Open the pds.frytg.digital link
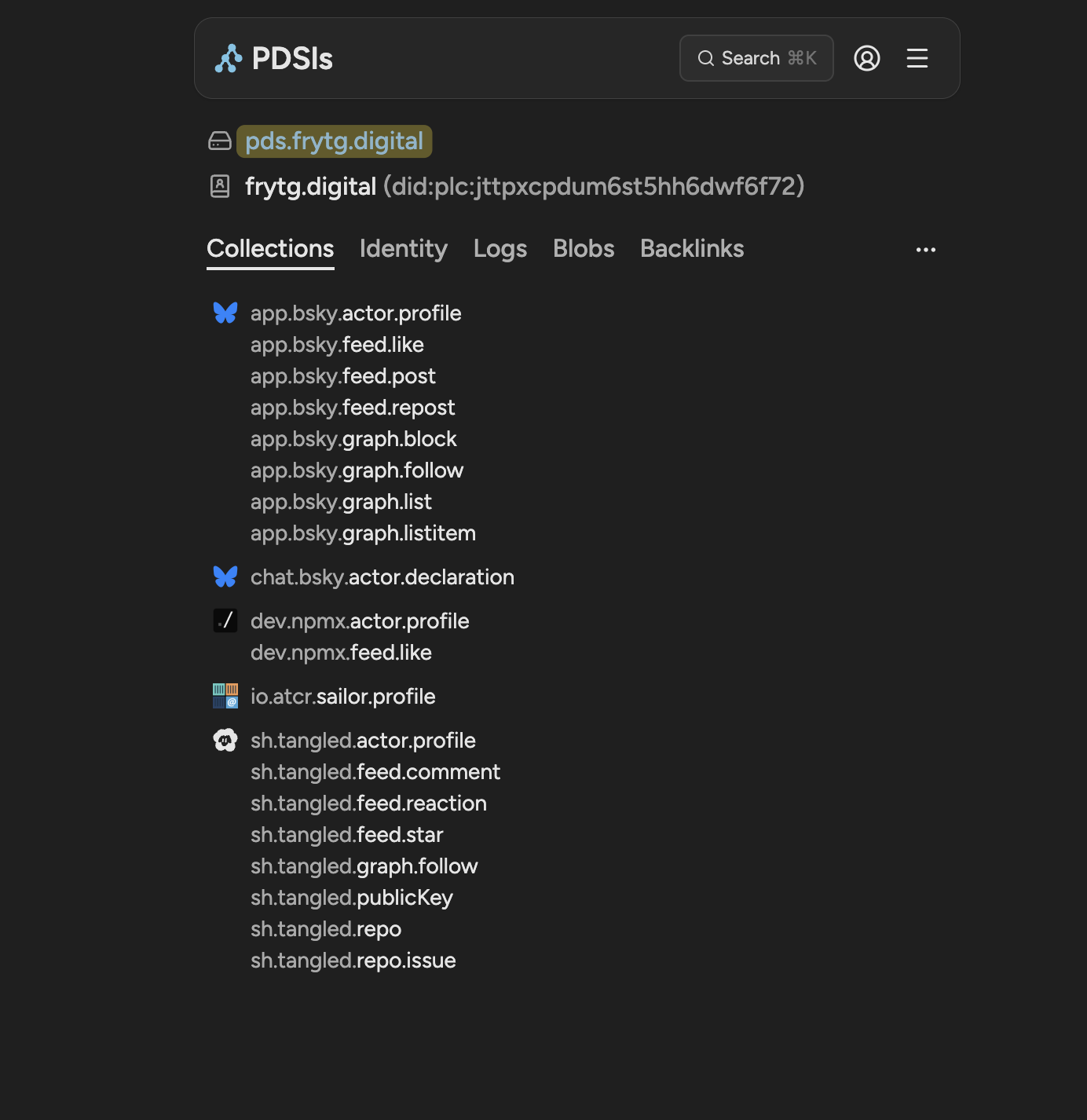 click(x=335, y=141)
